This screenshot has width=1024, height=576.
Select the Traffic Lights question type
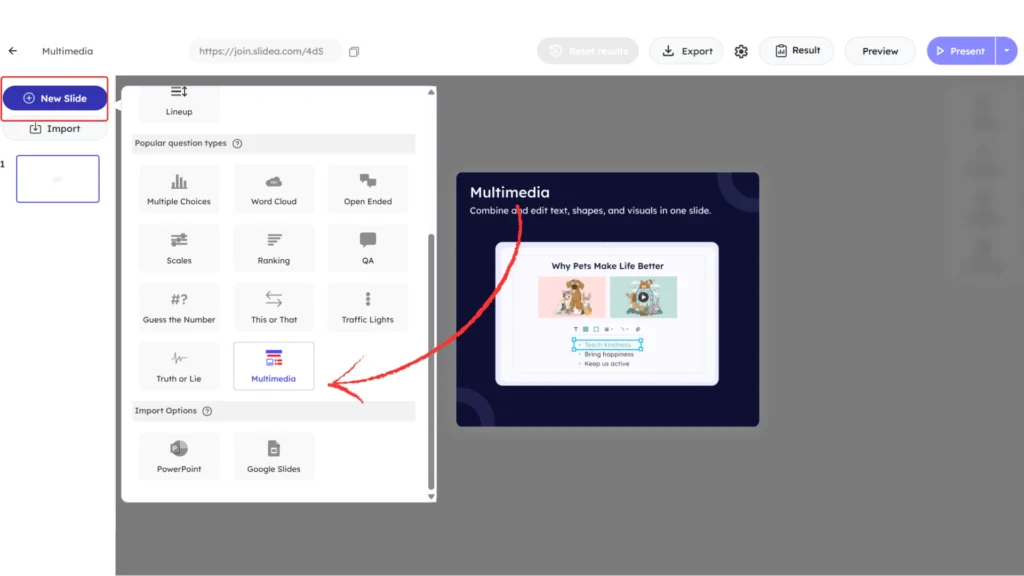367,306
